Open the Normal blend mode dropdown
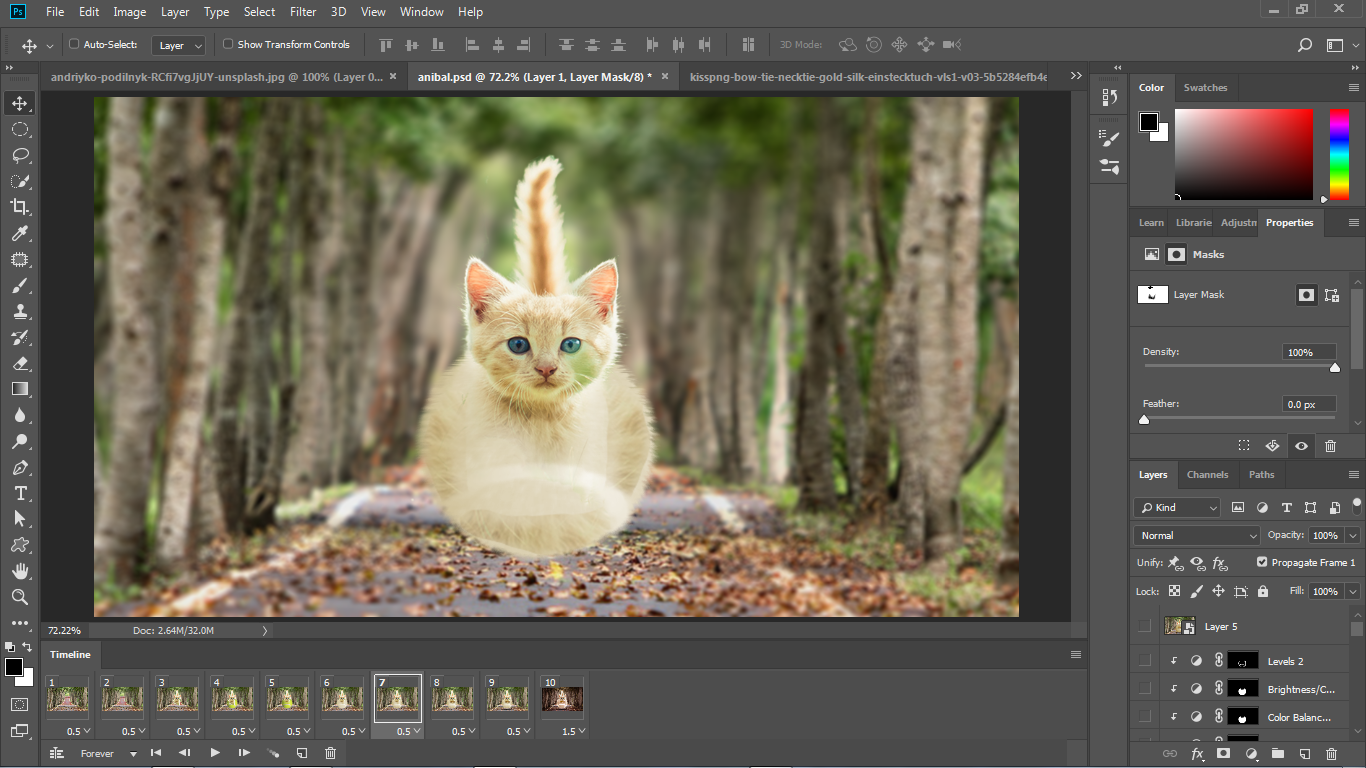This screenshot has height=768, width=1366. point(1197,535)
